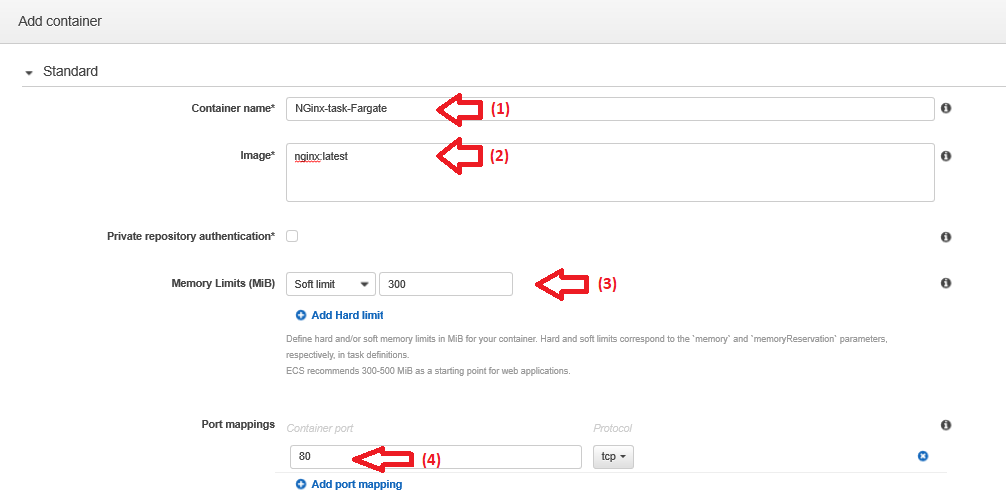Viewport: 1006px width, 501px height.
Task: Click the memory limit value field
Action: (x=445, y=284)
